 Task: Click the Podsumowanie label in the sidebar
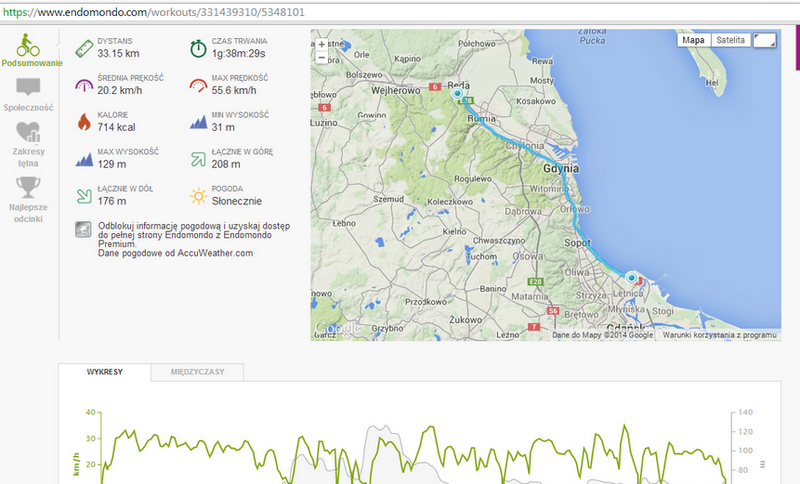(x=32, y=63)
